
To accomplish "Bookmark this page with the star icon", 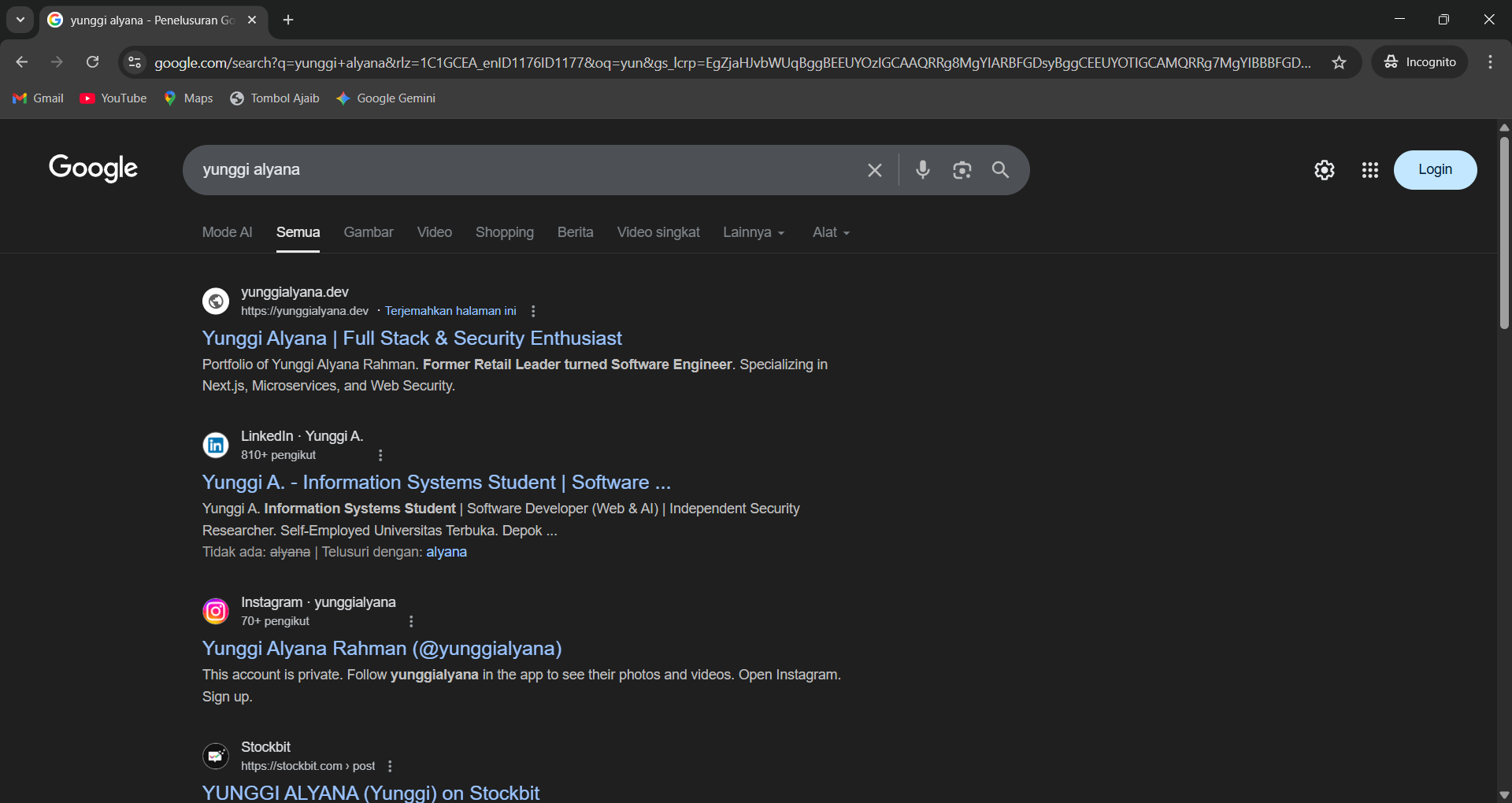I will point(1340,62).
